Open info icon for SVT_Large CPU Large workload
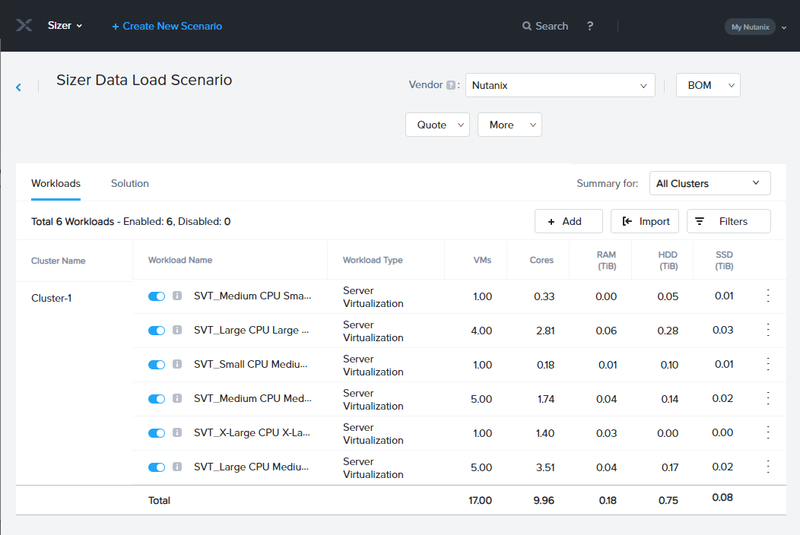This screenshot has width=800, height=535. [177, 330]
